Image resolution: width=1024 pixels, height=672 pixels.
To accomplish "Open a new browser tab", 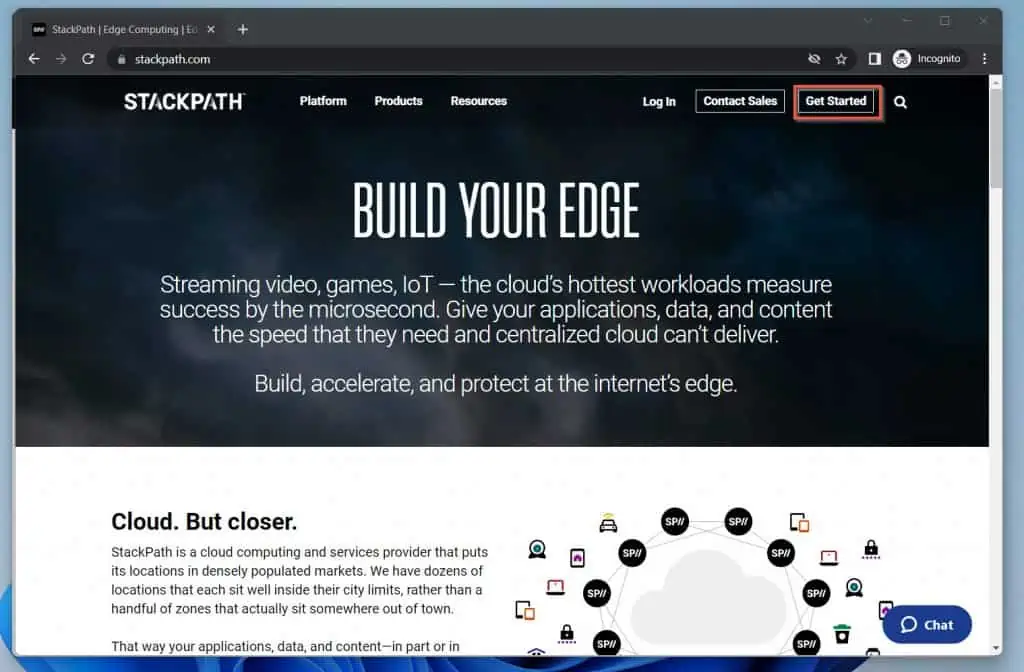I will 242,29.
